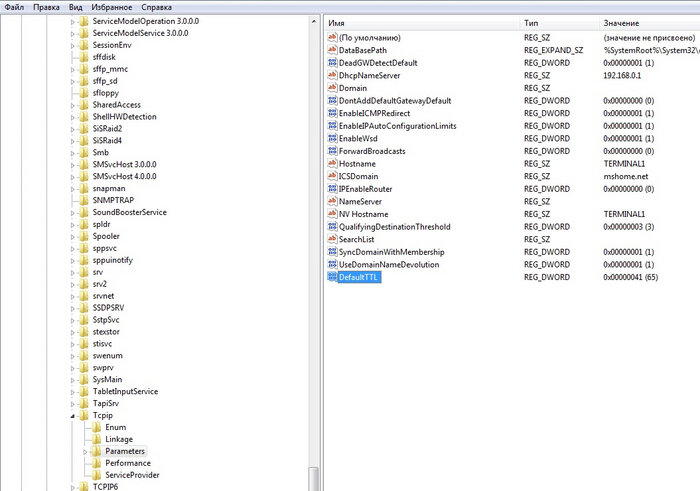
Task: Expand the Parameters subkey arrow
Action: pyautogui.click(x=85, y=452)
